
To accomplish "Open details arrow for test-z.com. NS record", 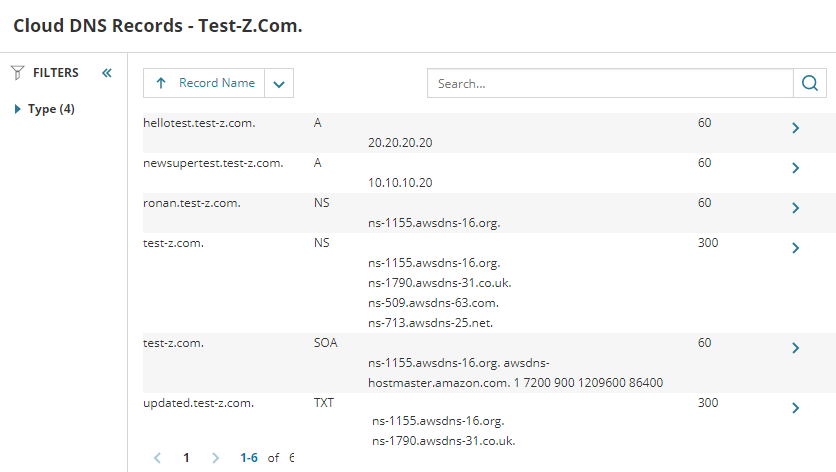I will pyautogui.click(x=795, y=248).
